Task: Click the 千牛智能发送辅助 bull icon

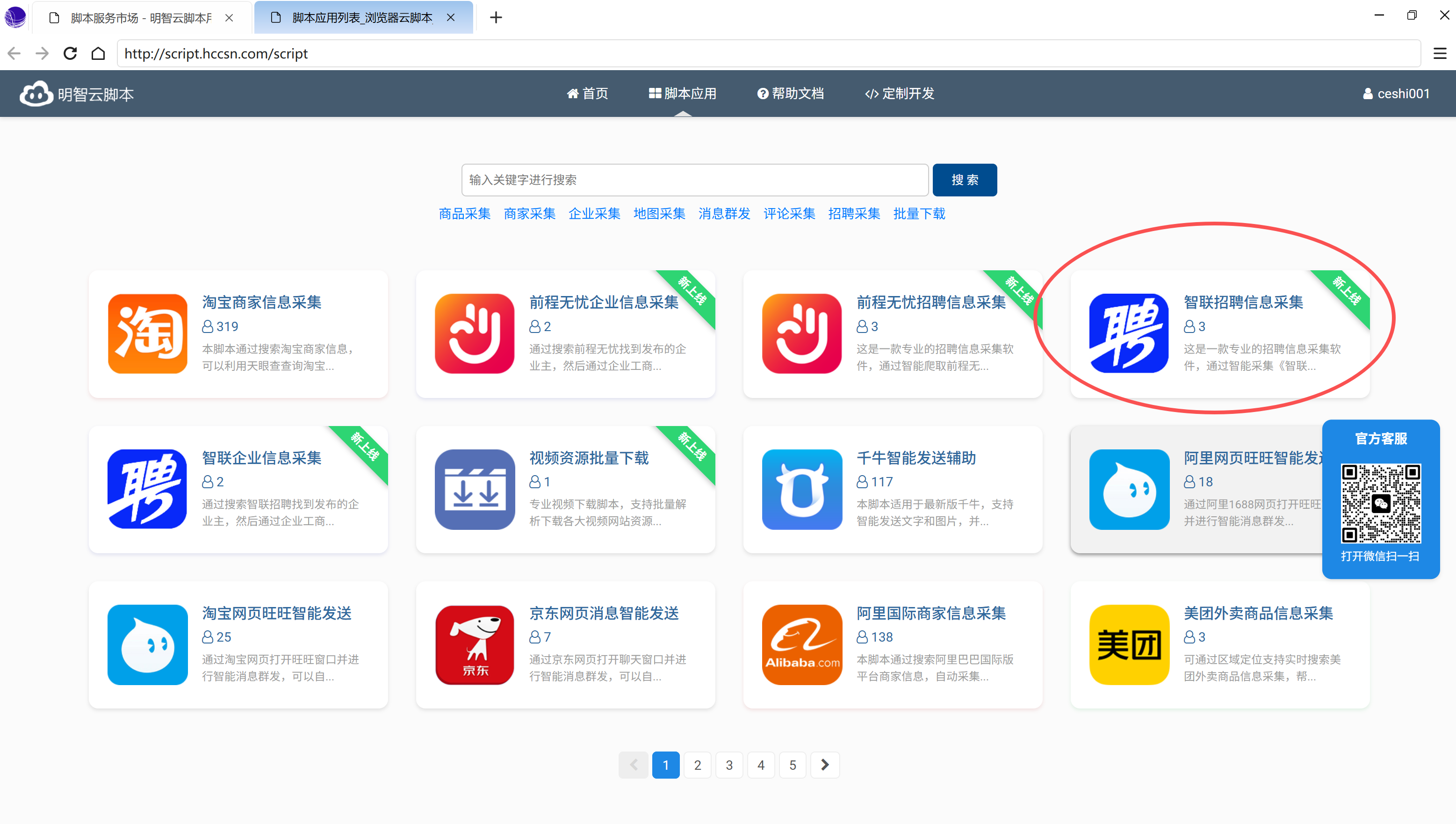Action: pos(801,489)
